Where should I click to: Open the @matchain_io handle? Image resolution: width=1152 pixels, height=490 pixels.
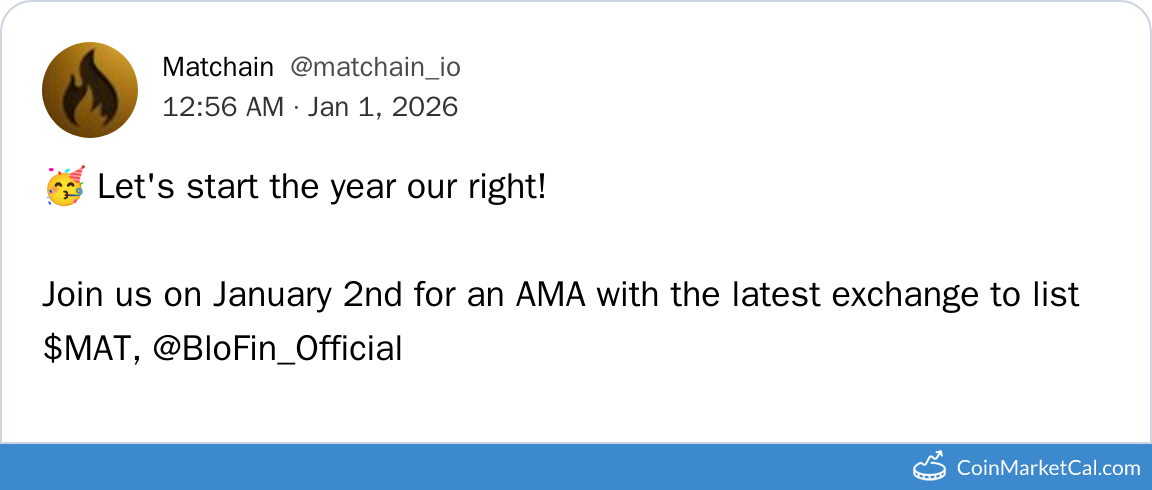pyautogui.click(x=375, y=67)
